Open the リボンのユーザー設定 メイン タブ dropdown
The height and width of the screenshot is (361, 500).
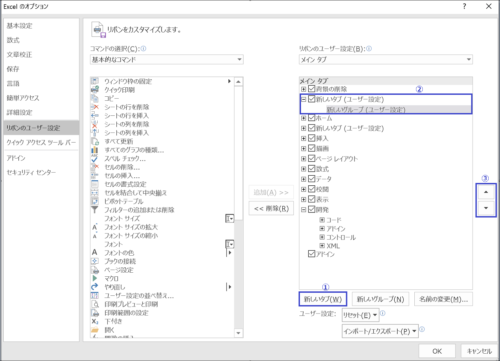(386, 60)
